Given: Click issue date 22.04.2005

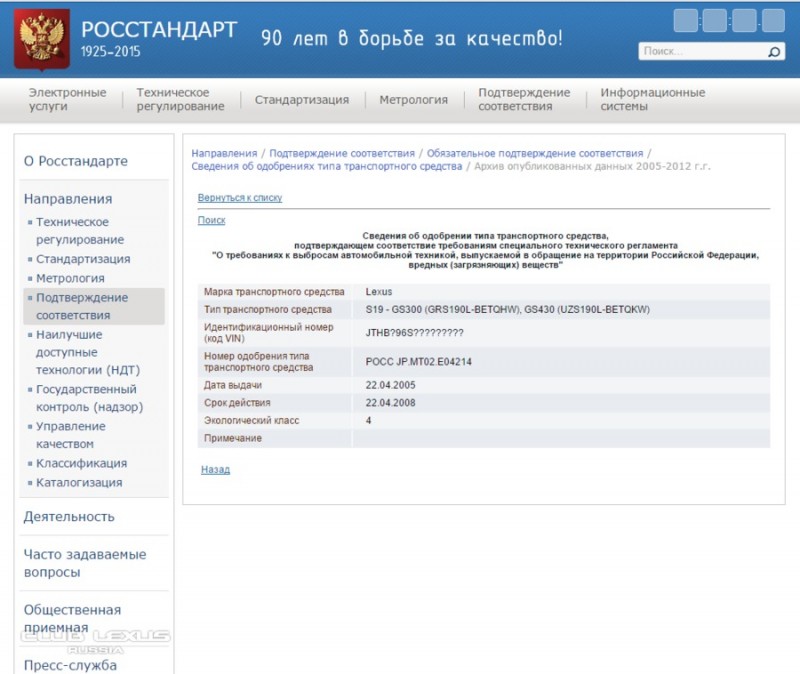Looking at the screenshot, I should pos(390,385).
